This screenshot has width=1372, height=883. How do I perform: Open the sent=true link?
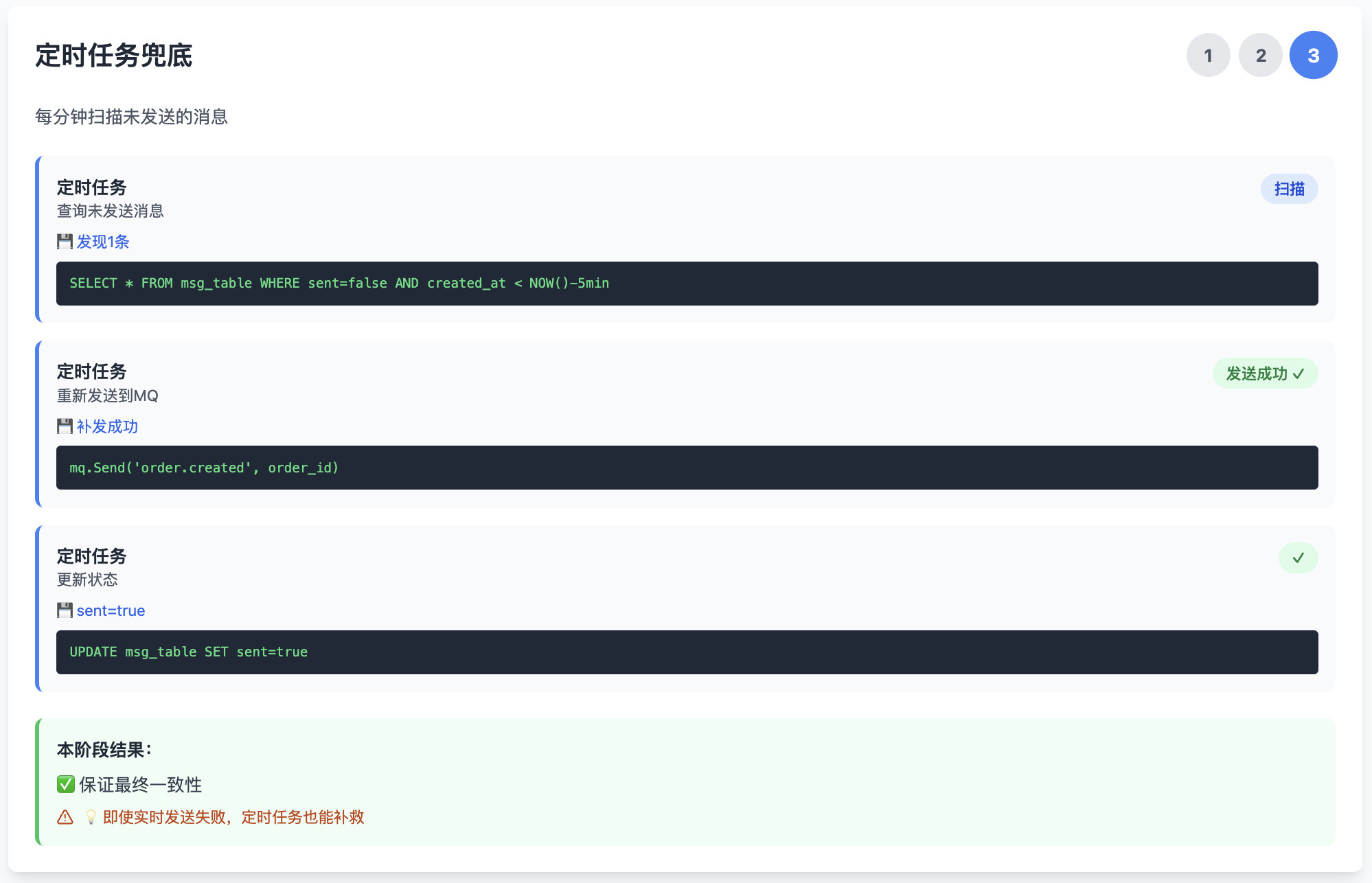click(111, 610)
